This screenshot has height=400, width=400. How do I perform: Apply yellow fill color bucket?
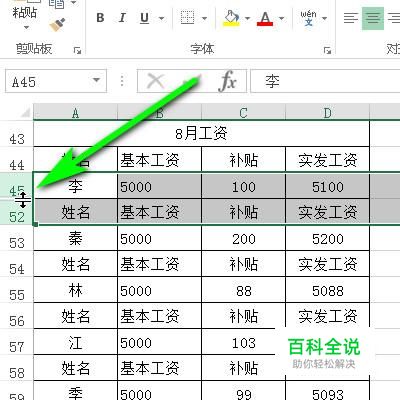[231, 18]
